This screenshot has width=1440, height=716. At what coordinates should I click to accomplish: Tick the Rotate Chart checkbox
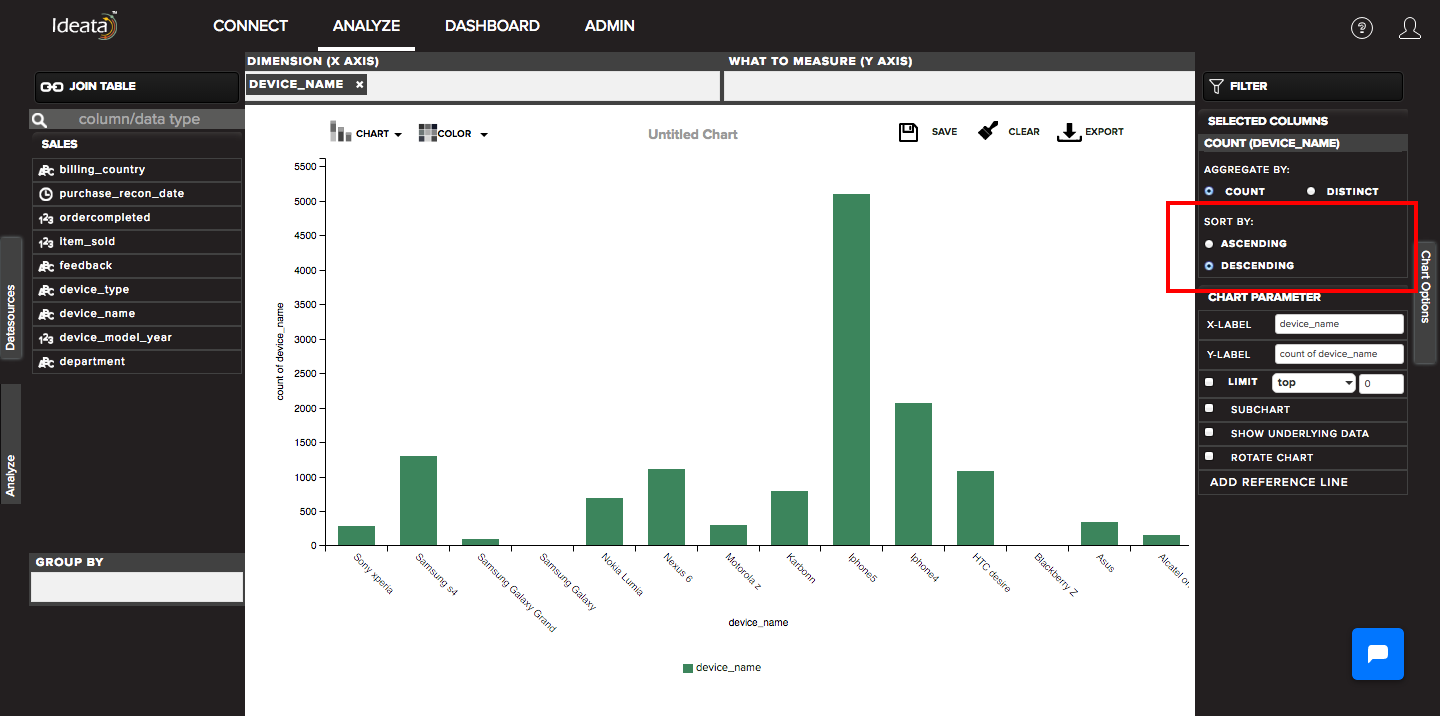[x=1209, y=456]
